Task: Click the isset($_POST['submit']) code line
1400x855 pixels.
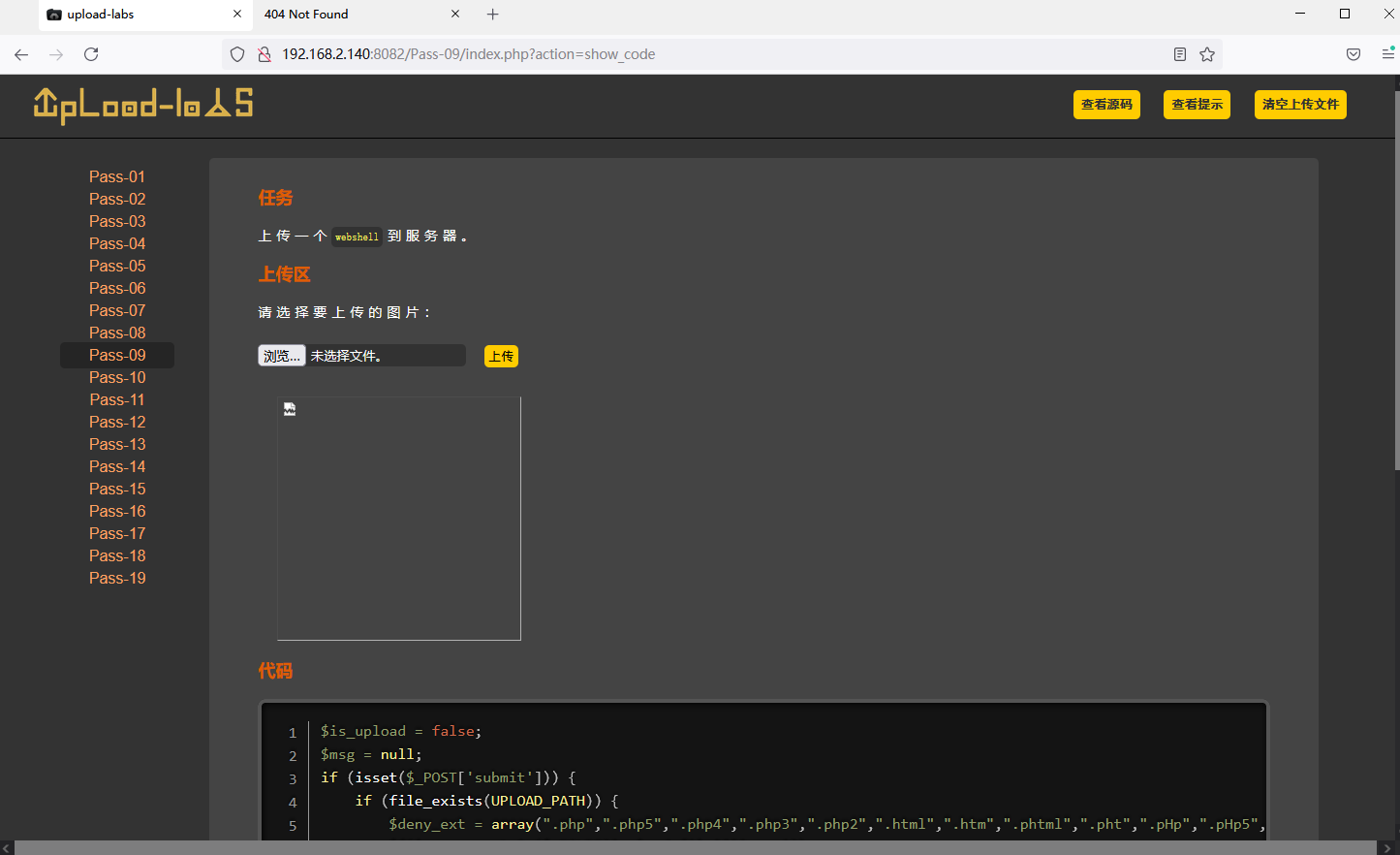Action: click(x=449, y=777)
